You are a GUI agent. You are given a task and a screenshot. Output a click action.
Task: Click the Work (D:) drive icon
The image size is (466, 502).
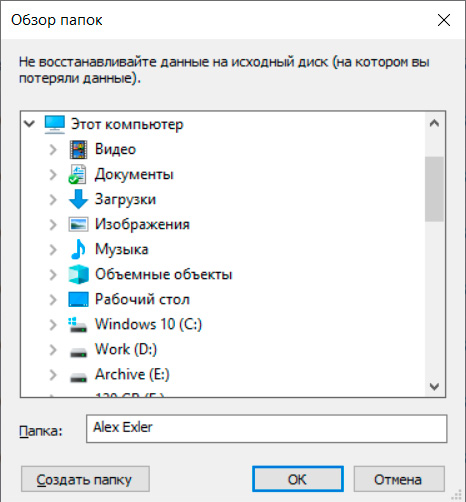pos(78,352)
